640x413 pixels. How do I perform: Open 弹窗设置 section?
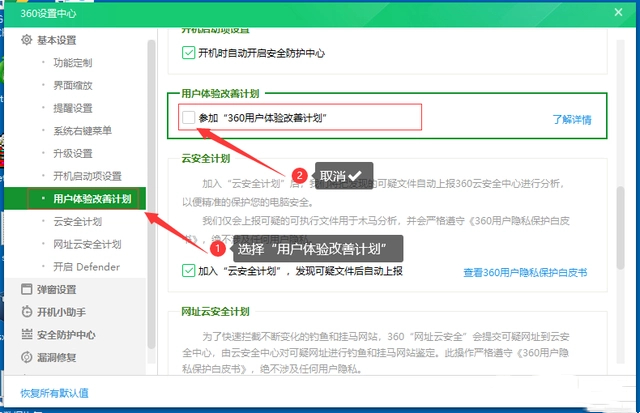click(56, 289)
